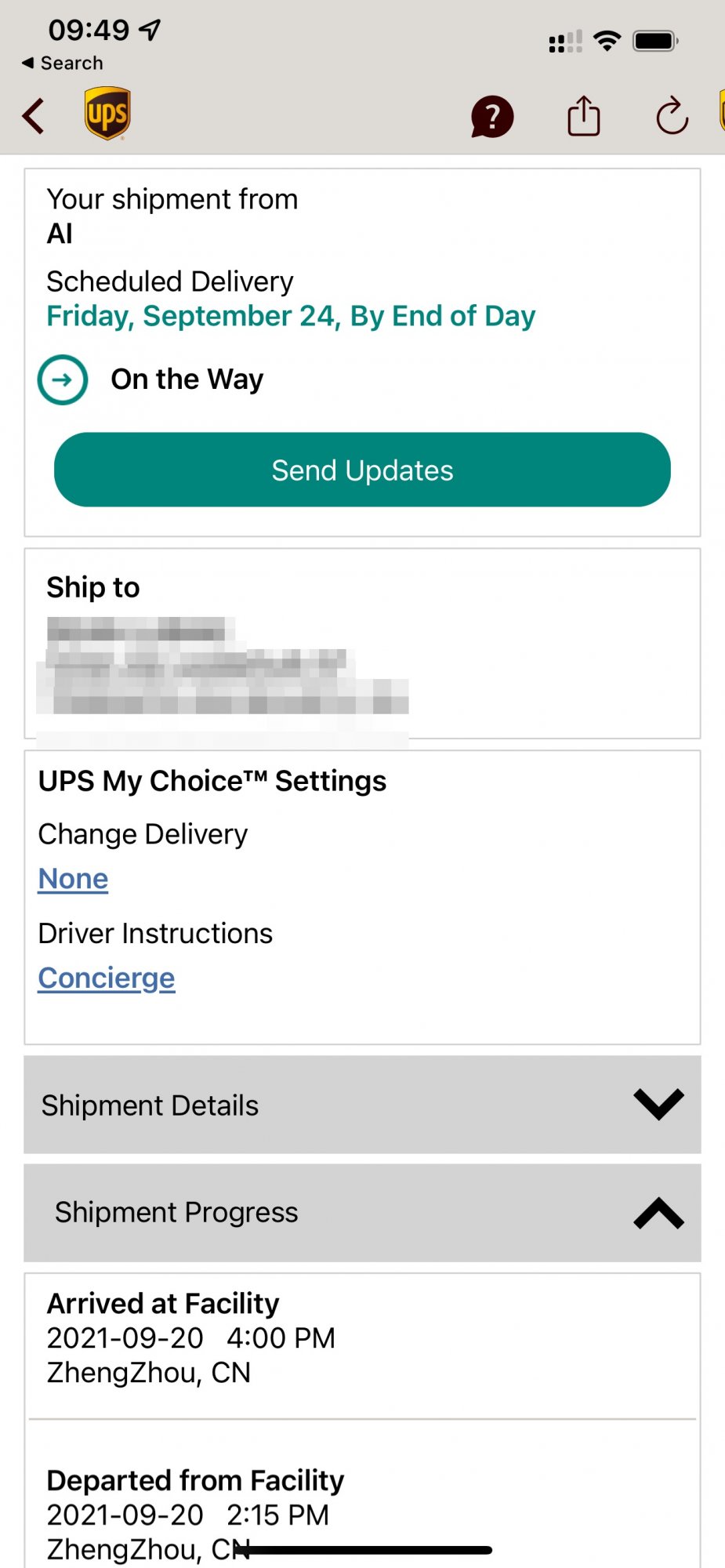Tap the scheduled delivery date text
The height and width of the screenshot is (1568, 725).
(291, 316)
